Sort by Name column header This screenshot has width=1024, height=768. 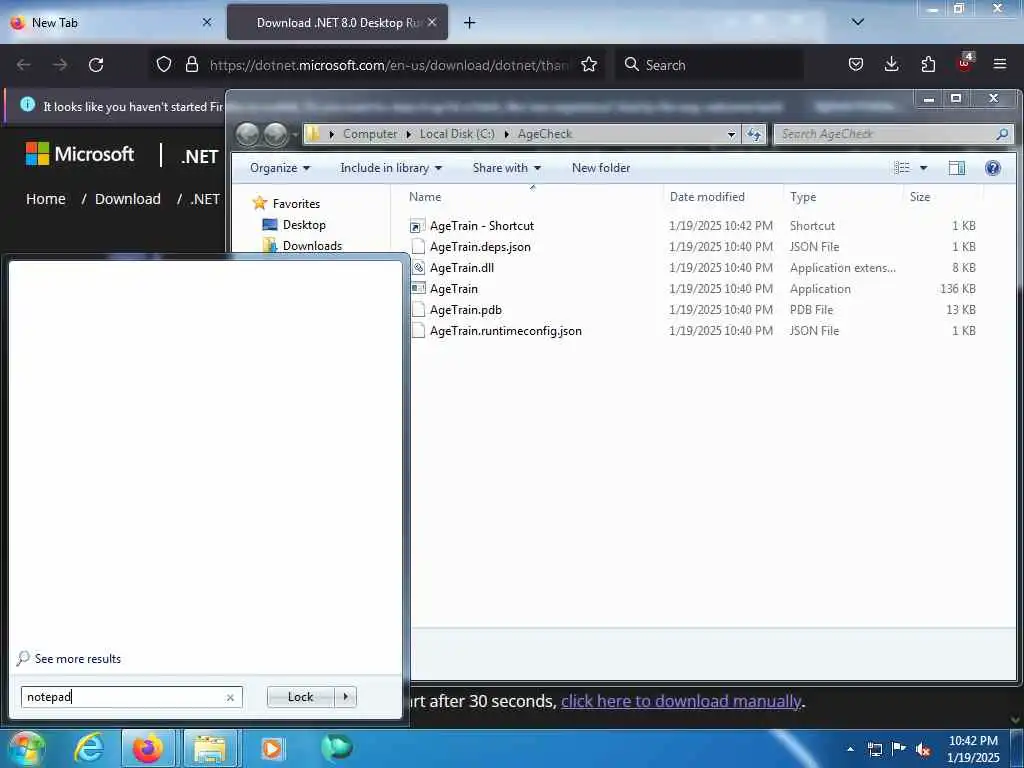[424, 197]
